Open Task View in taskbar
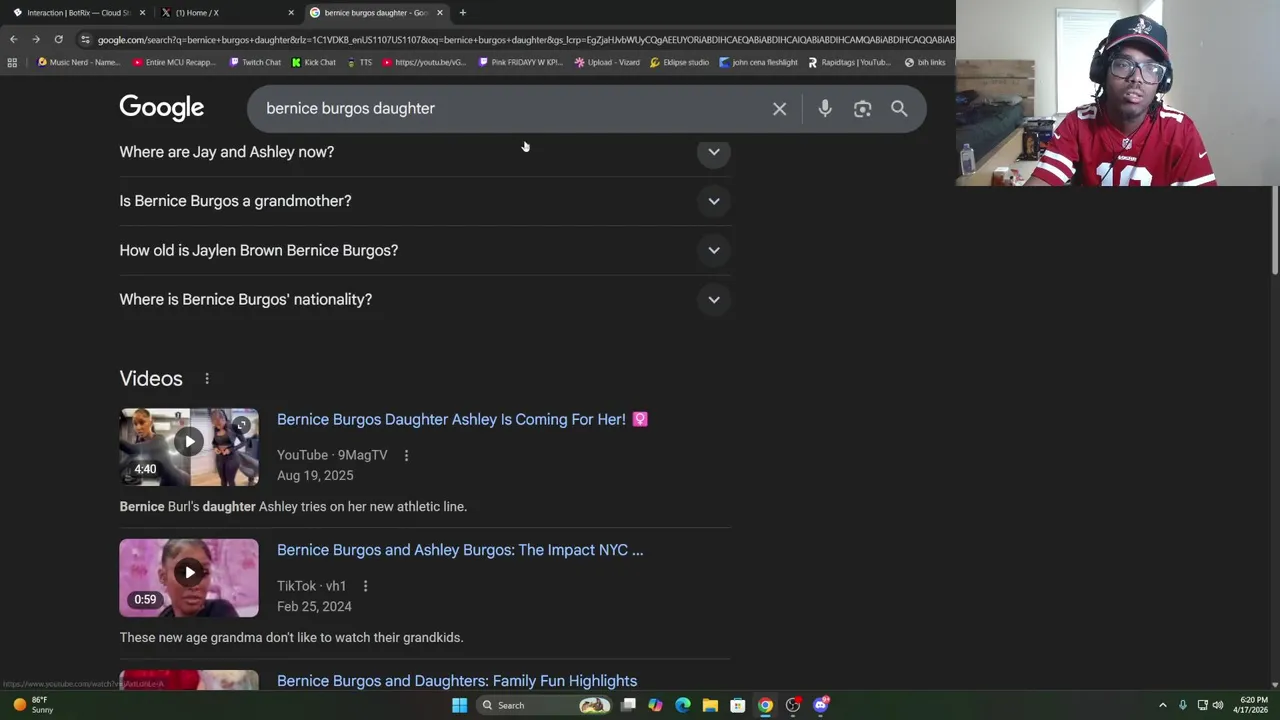1280x720 pixels. tap(628, 705)
